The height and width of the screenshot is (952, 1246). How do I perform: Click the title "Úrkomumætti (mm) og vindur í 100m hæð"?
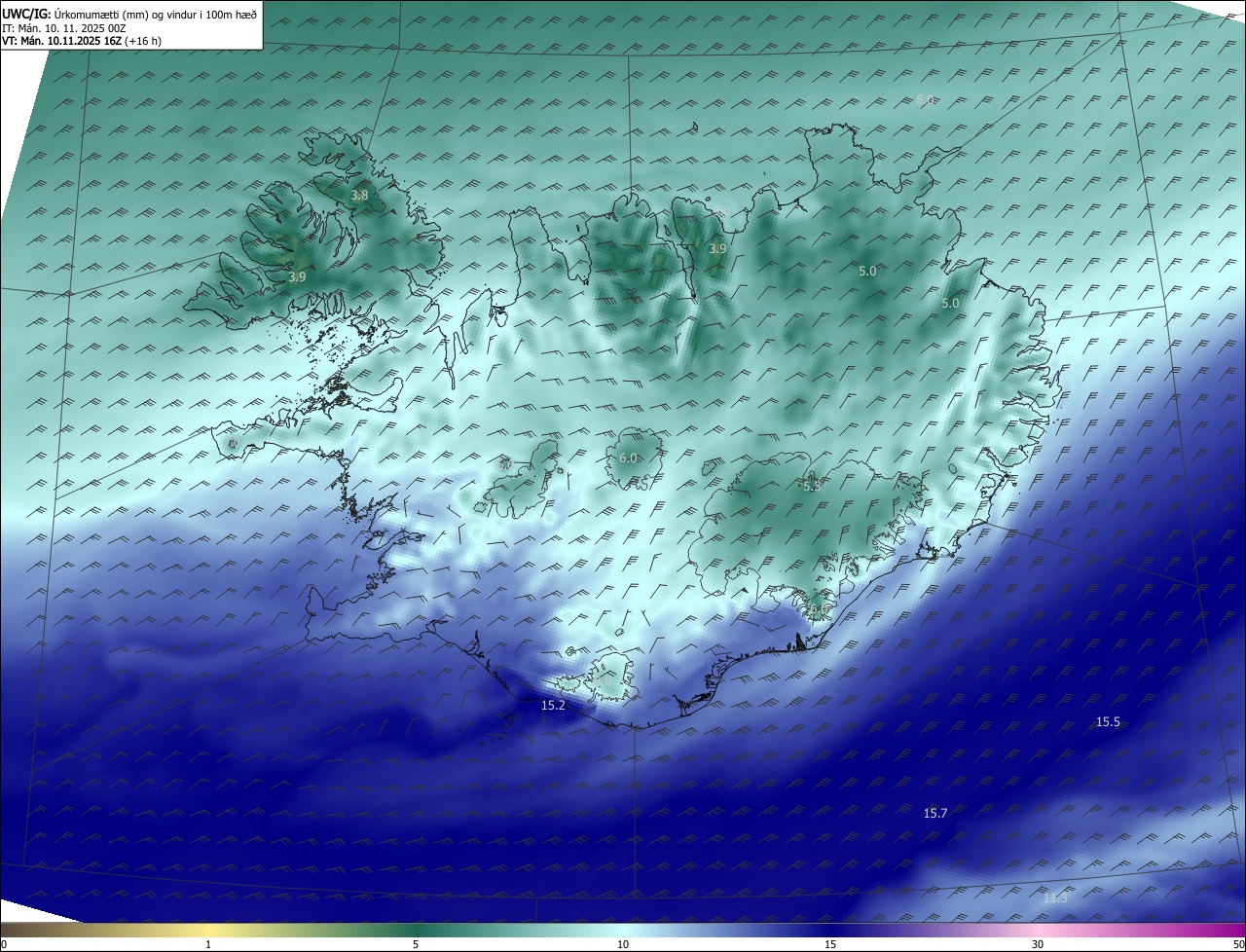[155, 15]
